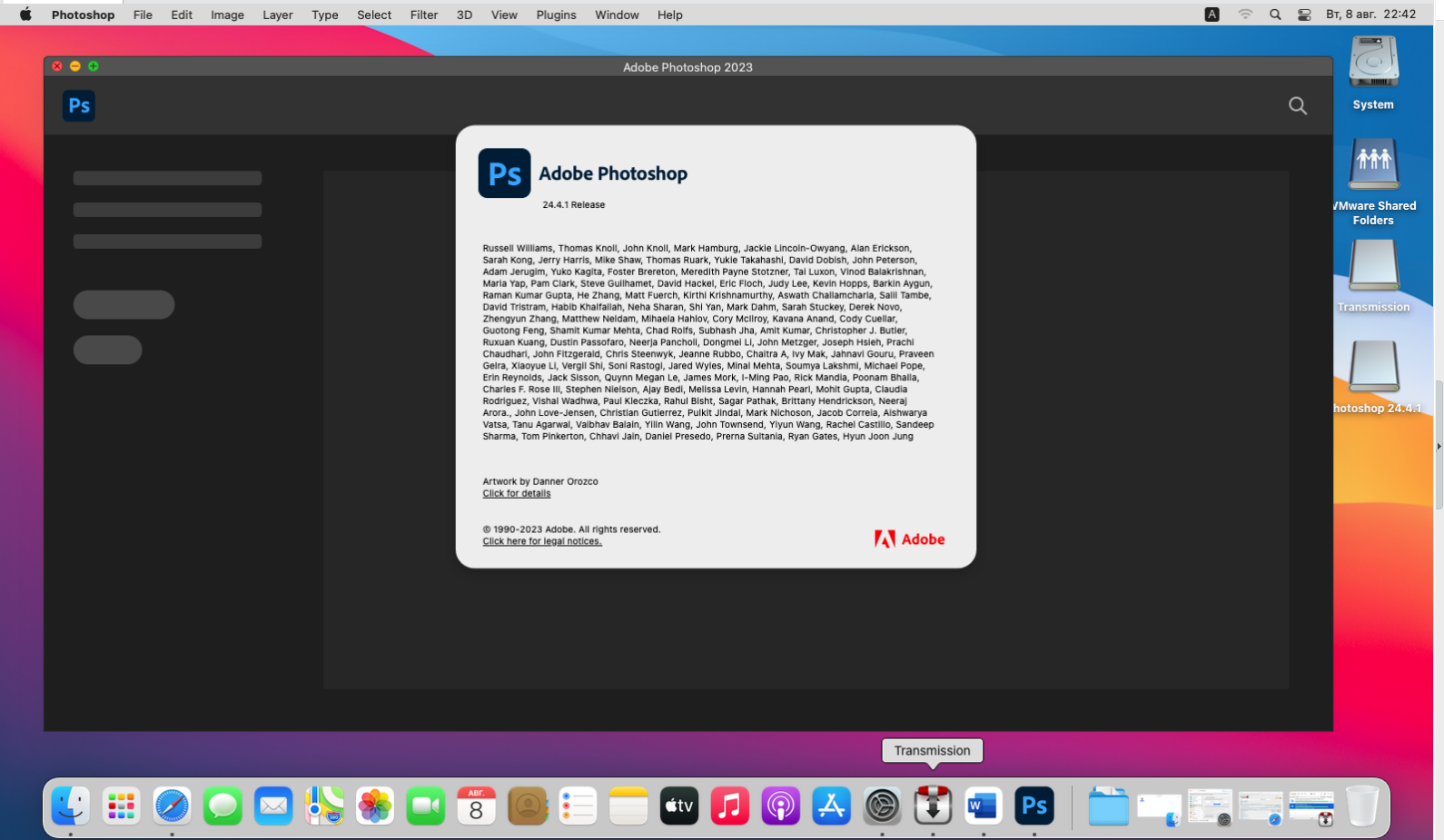Click the search magnifier in Photoshop window
Viewport: 1444px width, 840px height.
pyautogui.click(x=1298, y=106)
